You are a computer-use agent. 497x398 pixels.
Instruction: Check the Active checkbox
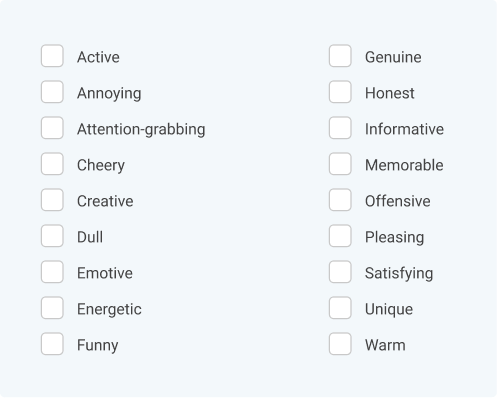point(52,56)
